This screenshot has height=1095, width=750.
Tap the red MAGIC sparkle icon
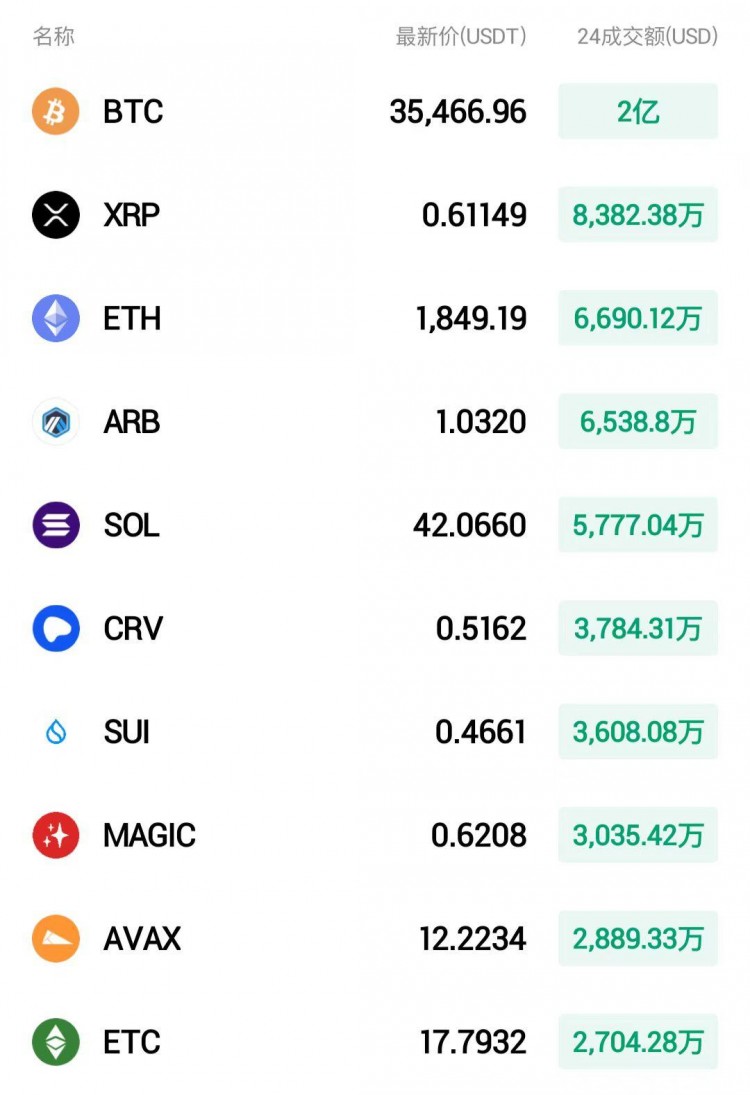[x=56, y=835]
